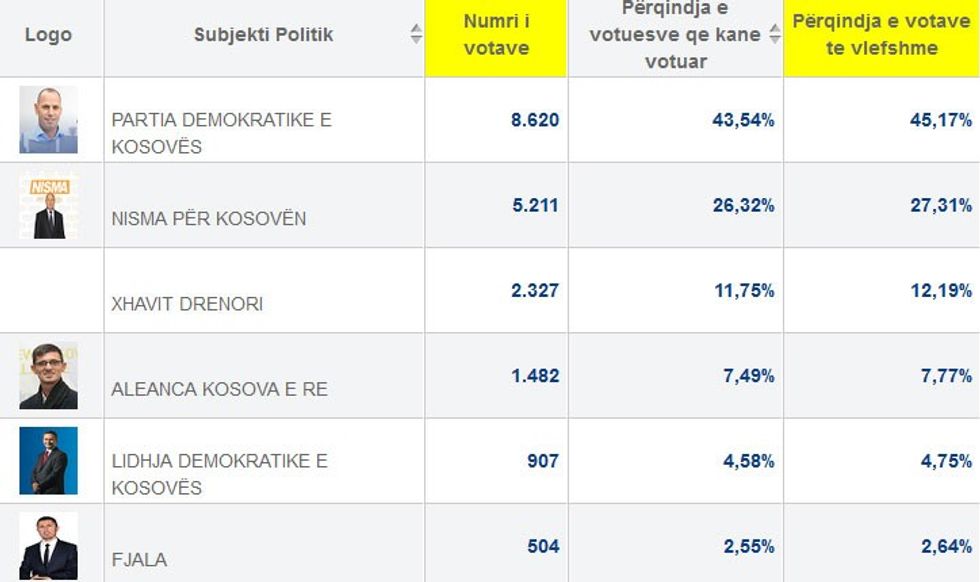Image resolution: width=980 pixels, height=582 pixels.
Task: Sort by the Numri i votave header
Action: click(496, 35)
